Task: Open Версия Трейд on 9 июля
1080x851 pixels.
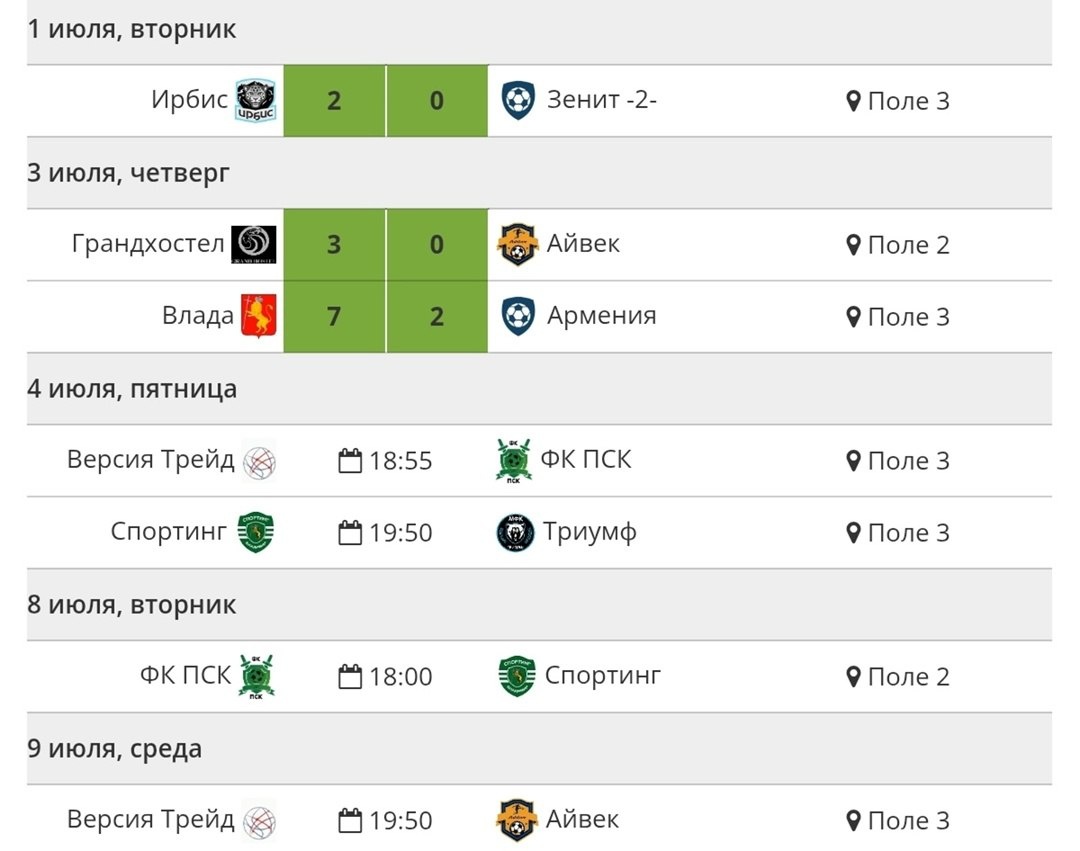Action: coord(151,820)
